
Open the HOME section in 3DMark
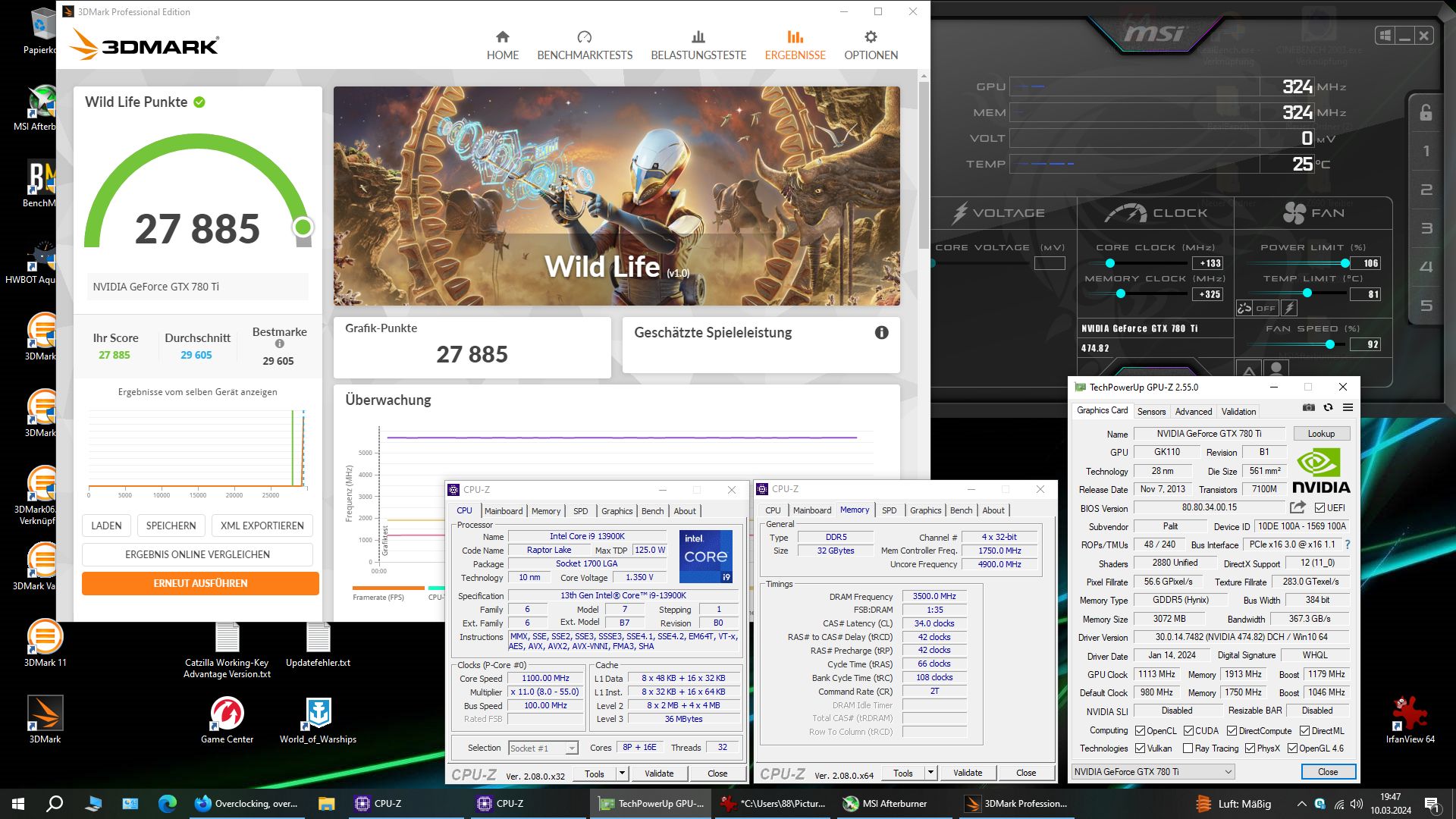502,45
